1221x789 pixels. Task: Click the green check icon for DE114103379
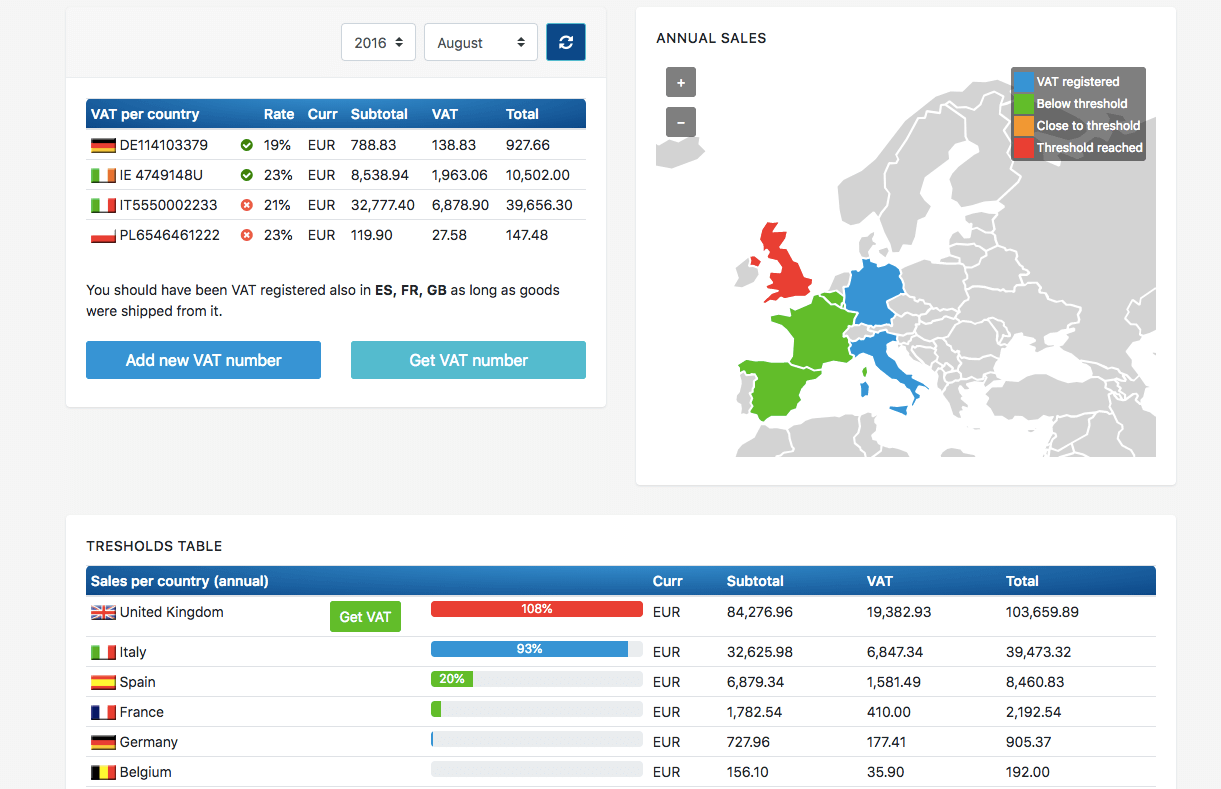click(x=246, y=145)
